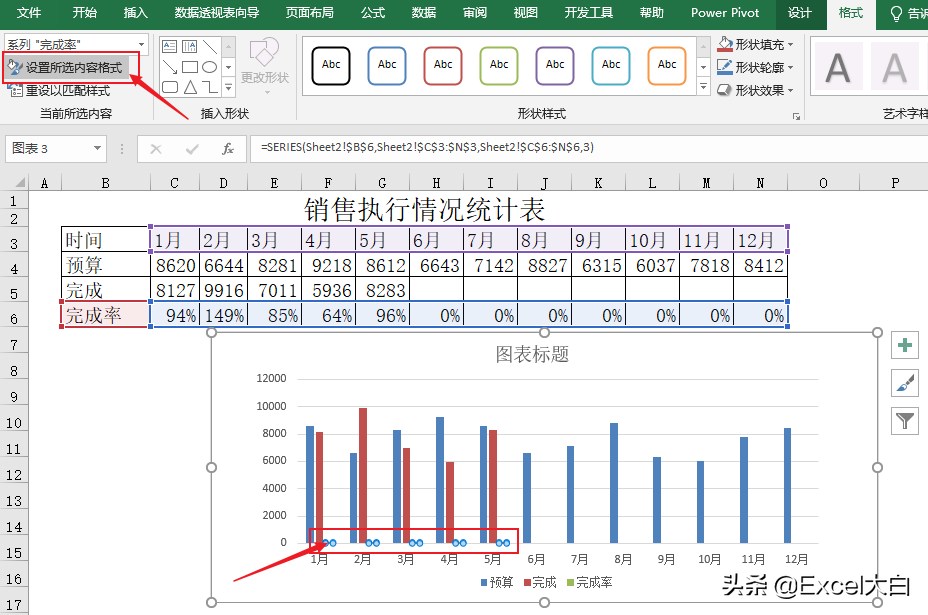This screenshot has width=928, height=615.
Task: Select the elbow connector shape
Action: tap(210, 88)
